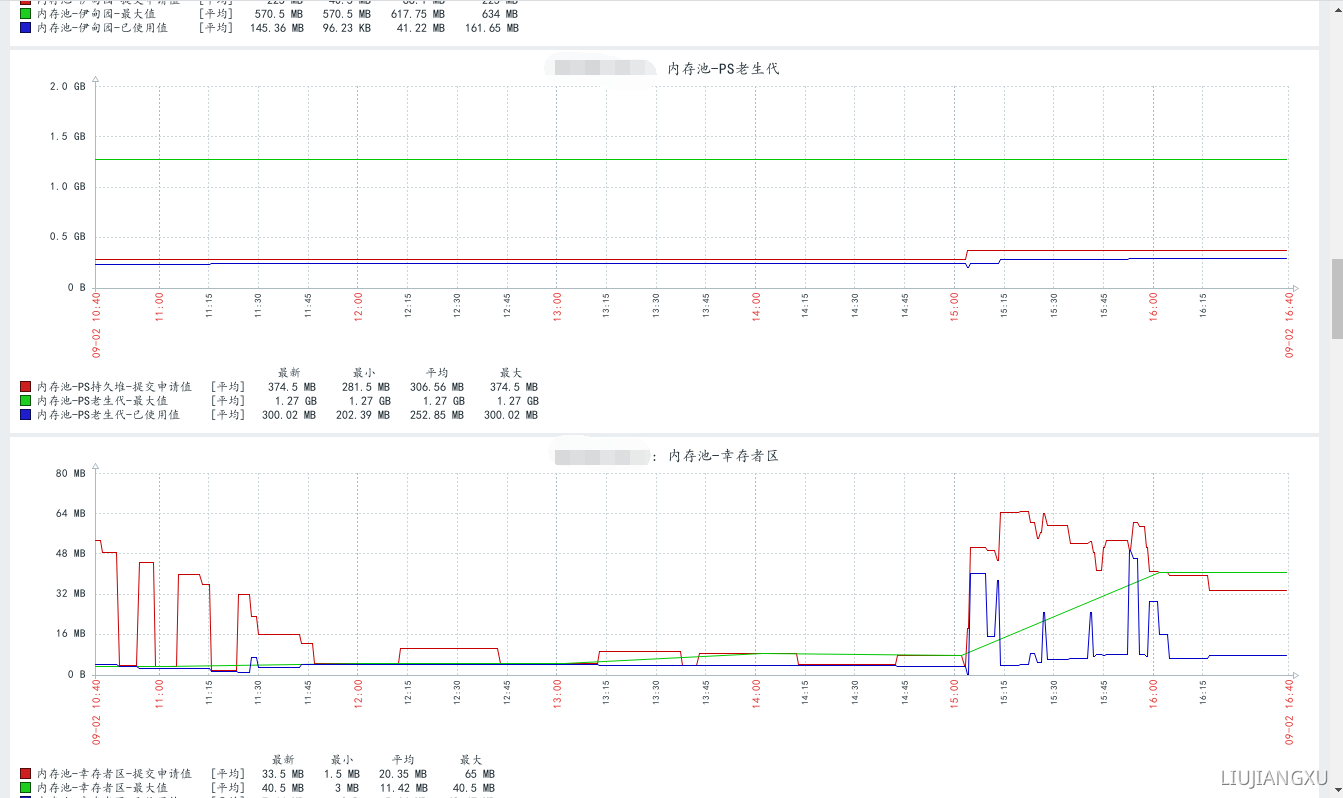Click 最新 column header in PS老生代 legend
Viewport: 1343px width, 798px height.
point(289,373)
